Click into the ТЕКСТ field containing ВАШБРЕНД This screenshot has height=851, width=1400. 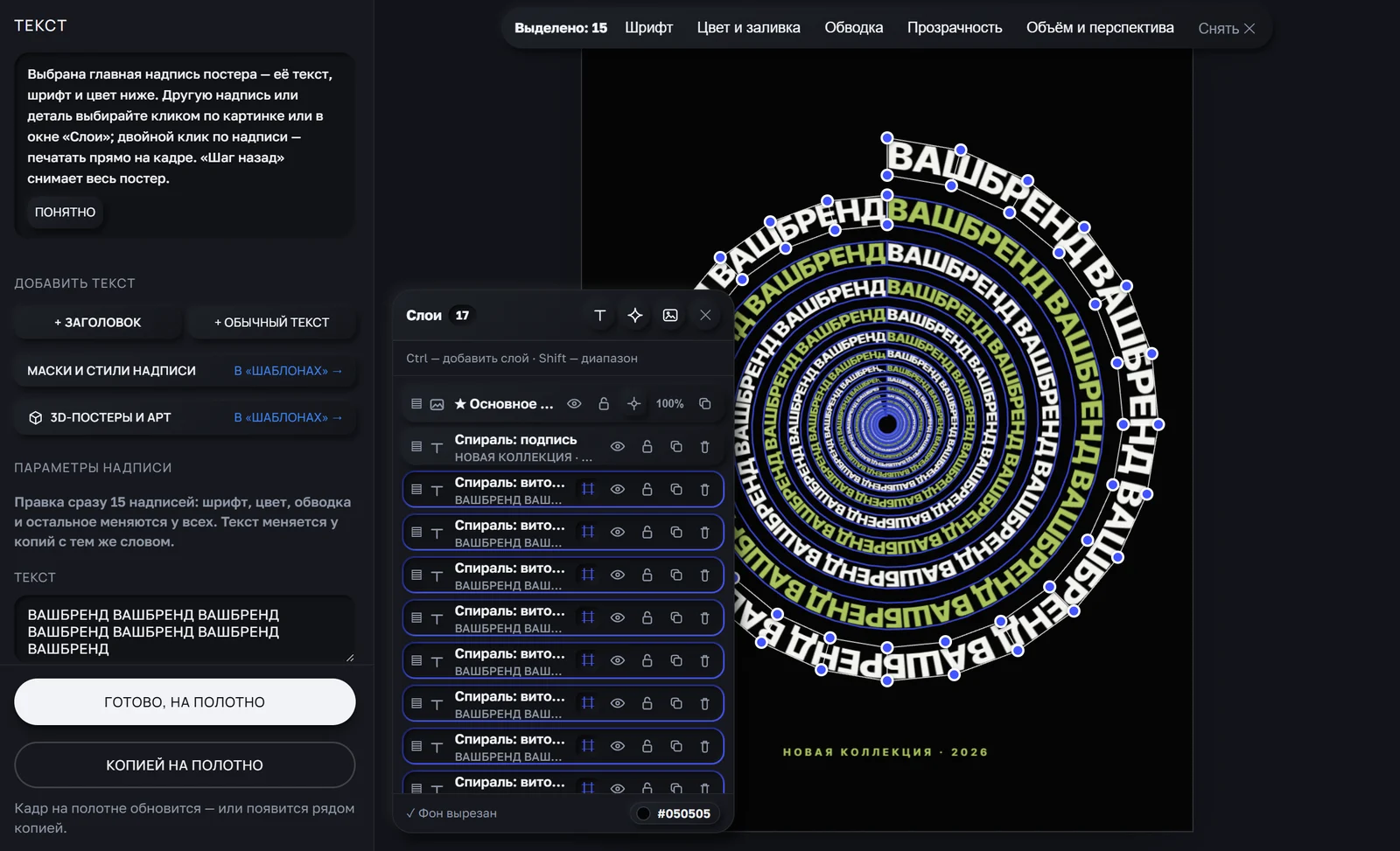pyautogui.click(x=185, y=630)
